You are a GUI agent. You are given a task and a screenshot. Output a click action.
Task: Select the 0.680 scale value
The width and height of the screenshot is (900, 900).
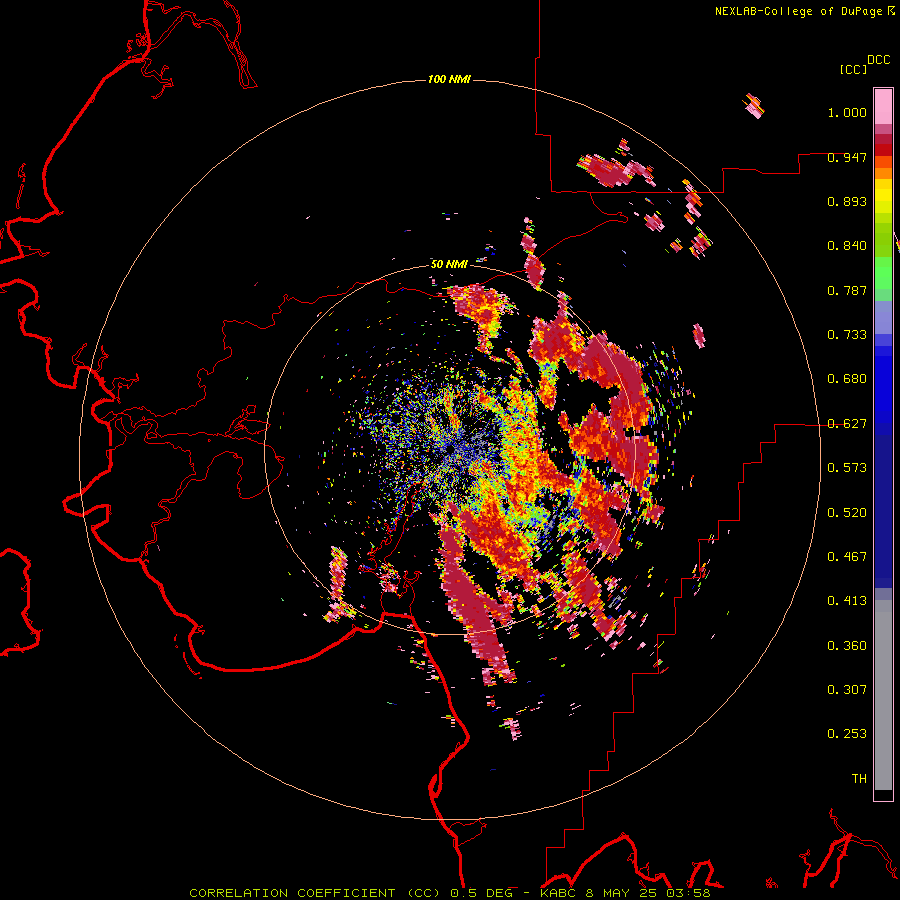847,379
